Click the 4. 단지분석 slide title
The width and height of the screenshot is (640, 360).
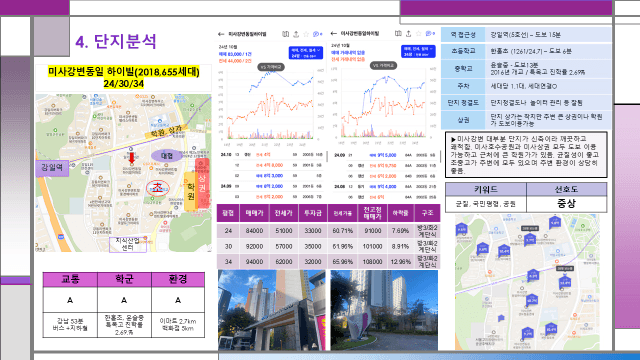point(116,42)
